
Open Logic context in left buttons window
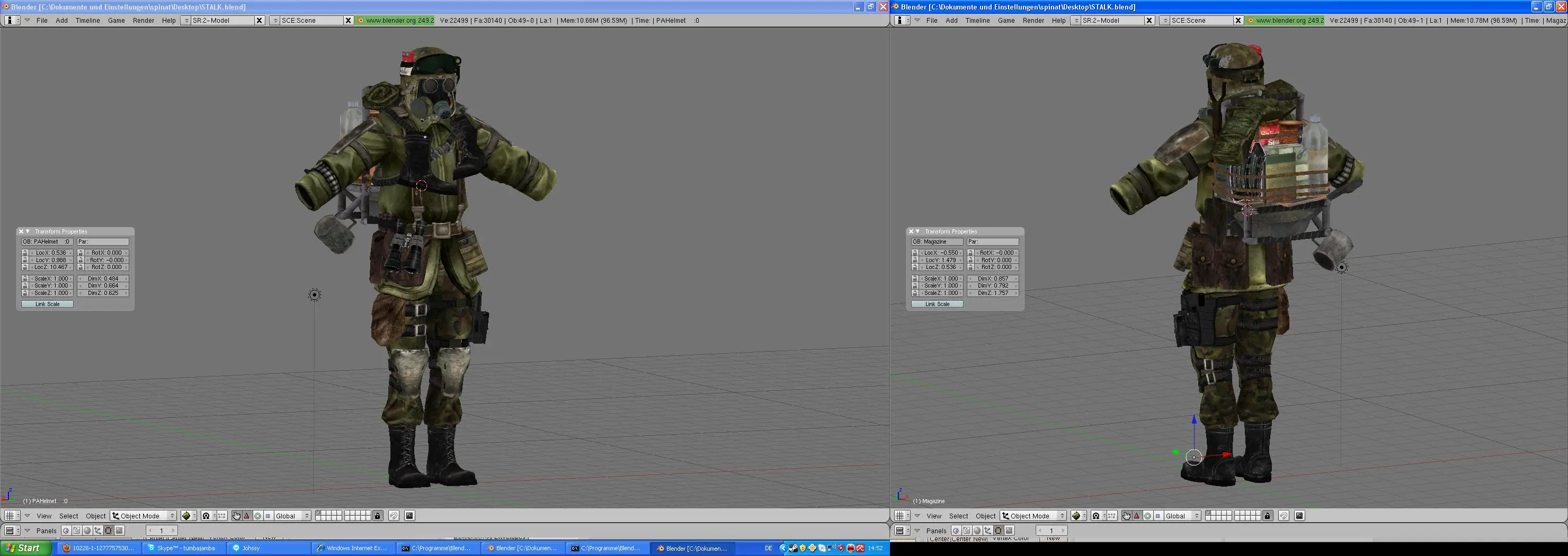pyautogui.click(x=66, y=531)
